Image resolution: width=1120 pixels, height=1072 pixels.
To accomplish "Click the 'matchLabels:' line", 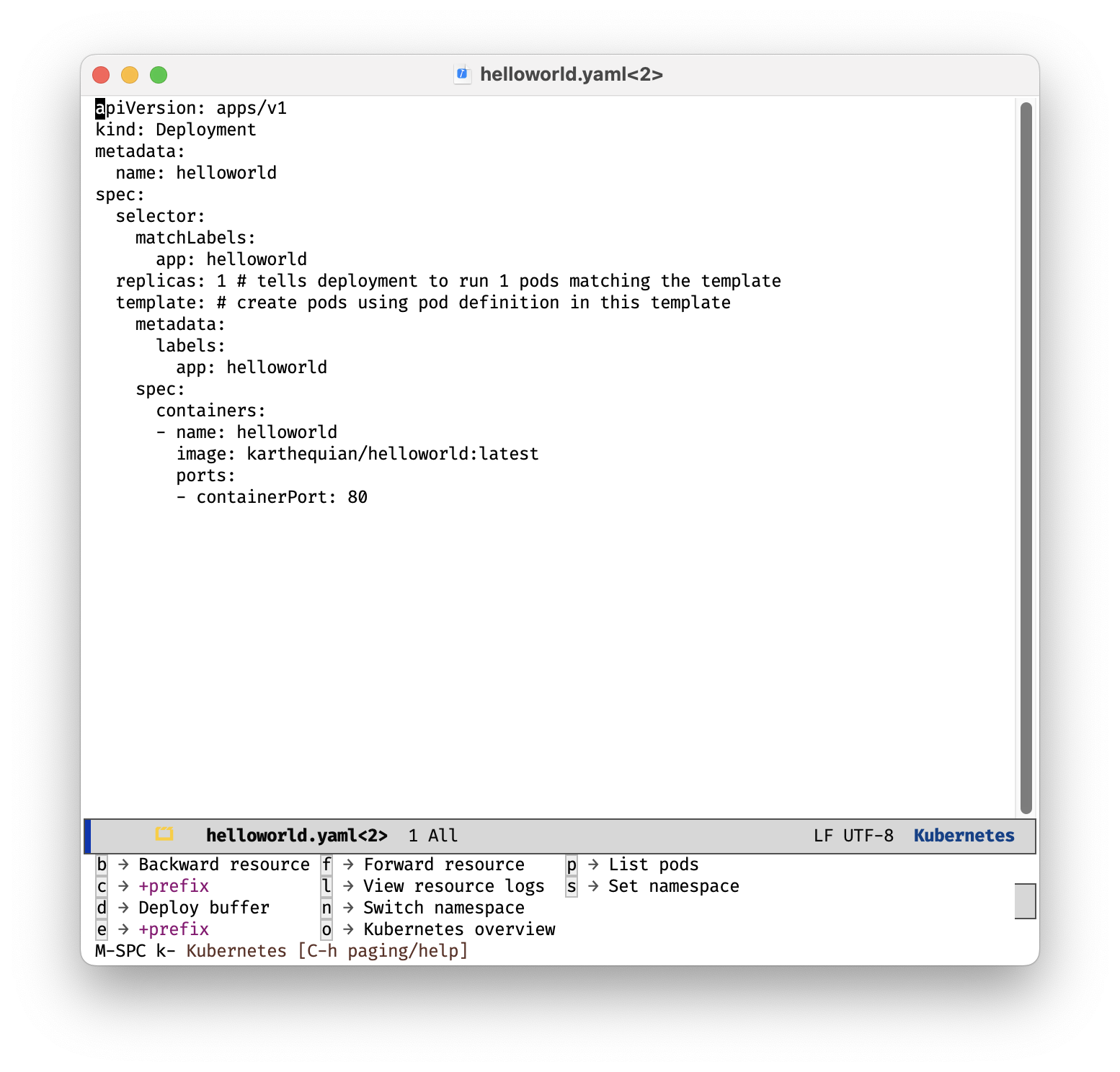I will [x=196, y=238].
